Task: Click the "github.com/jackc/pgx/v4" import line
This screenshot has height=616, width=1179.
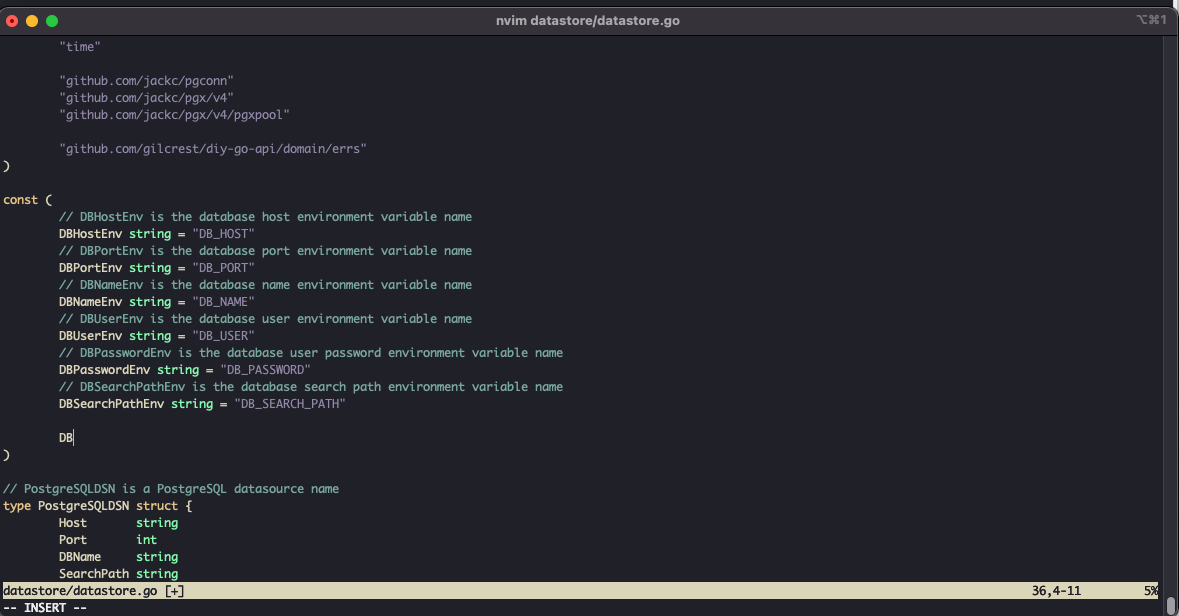Action: [147, 98]
